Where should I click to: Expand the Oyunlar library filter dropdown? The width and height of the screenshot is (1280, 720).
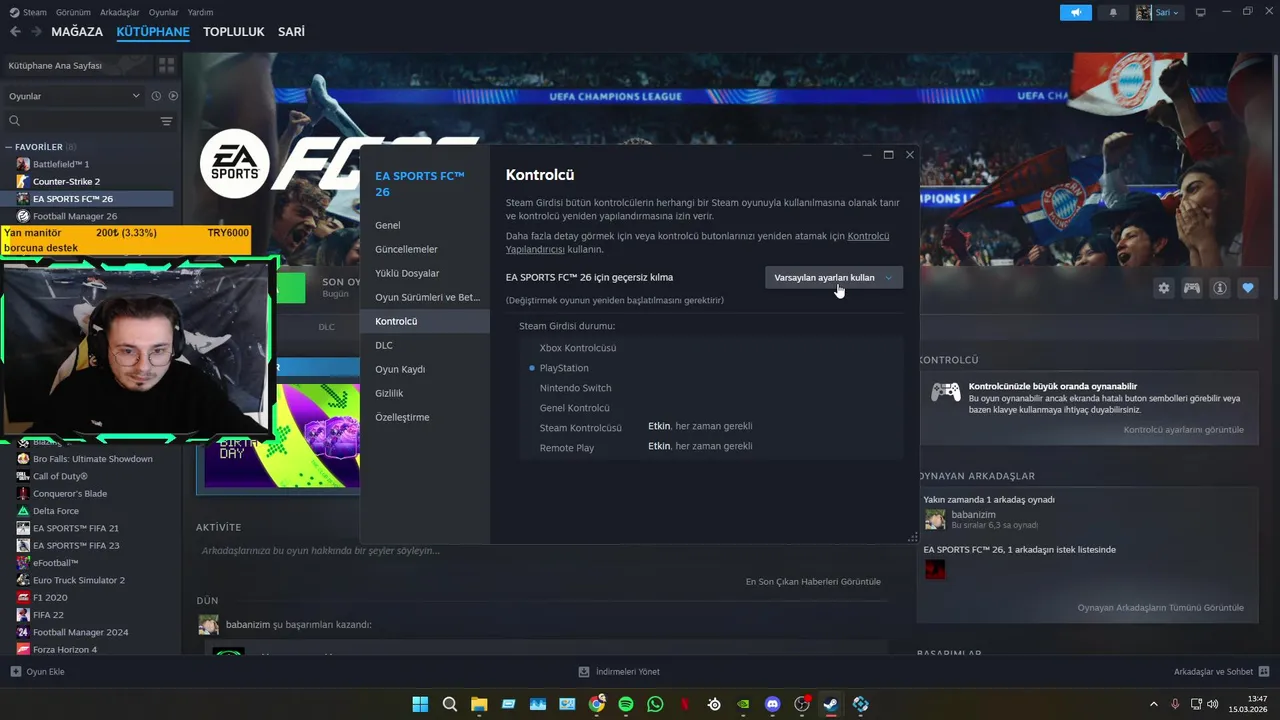[75, 96]
